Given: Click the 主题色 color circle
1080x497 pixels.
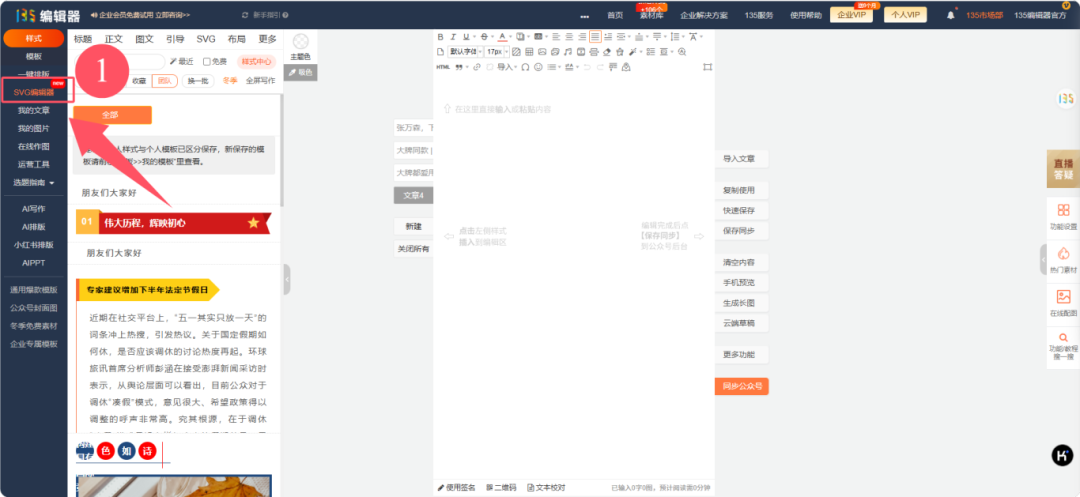Looking at the screenshot, I should 300,42.
